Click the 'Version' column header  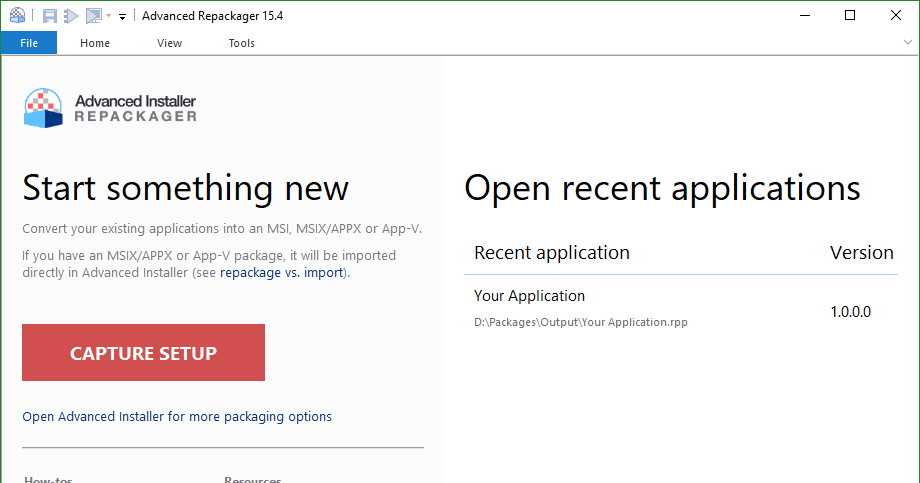(x=861, y=253)
